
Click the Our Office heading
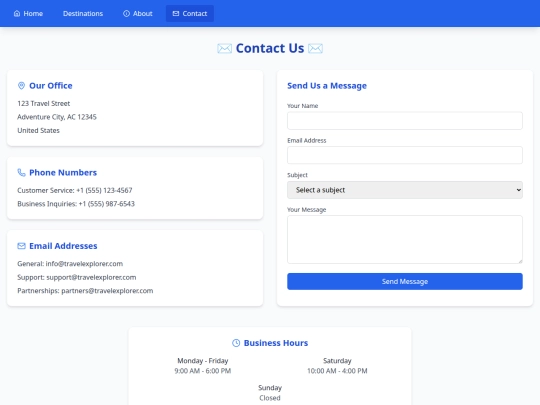tap(51, 86)
